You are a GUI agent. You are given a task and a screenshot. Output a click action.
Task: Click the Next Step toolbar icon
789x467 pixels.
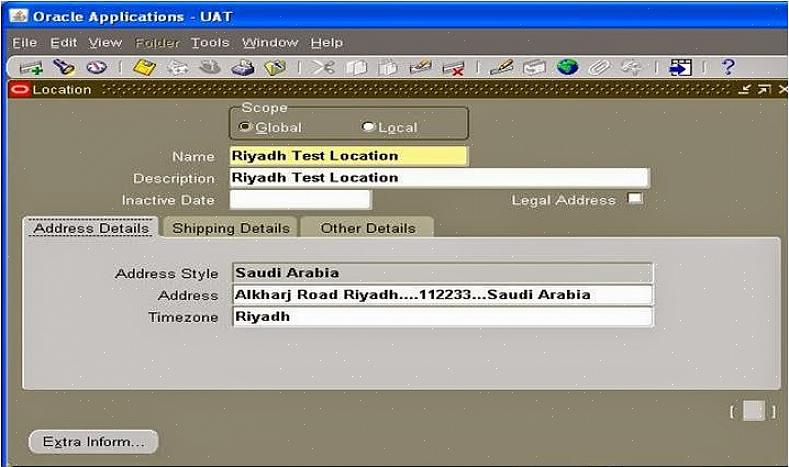[177, 67]
